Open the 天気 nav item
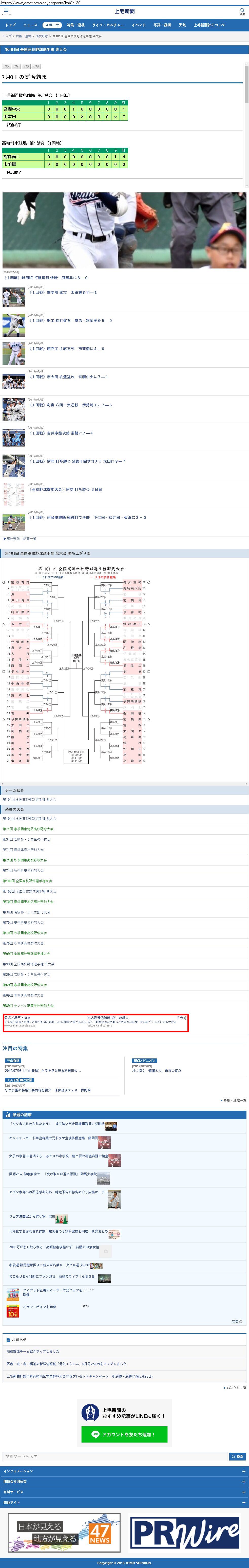 (x=183, y=25)
